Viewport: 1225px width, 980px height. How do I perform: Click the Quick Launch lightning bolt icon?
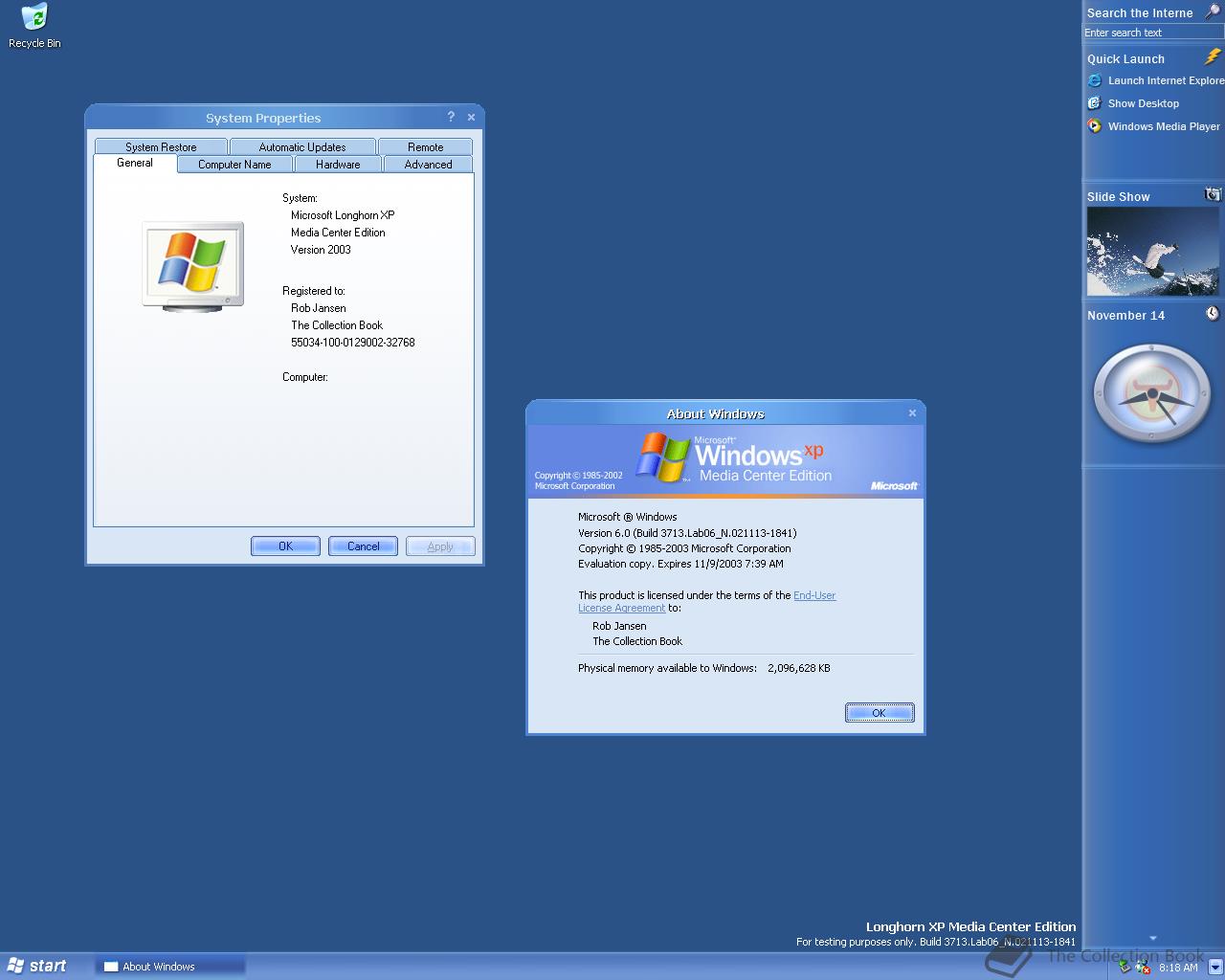click(x=1213, y=57)
